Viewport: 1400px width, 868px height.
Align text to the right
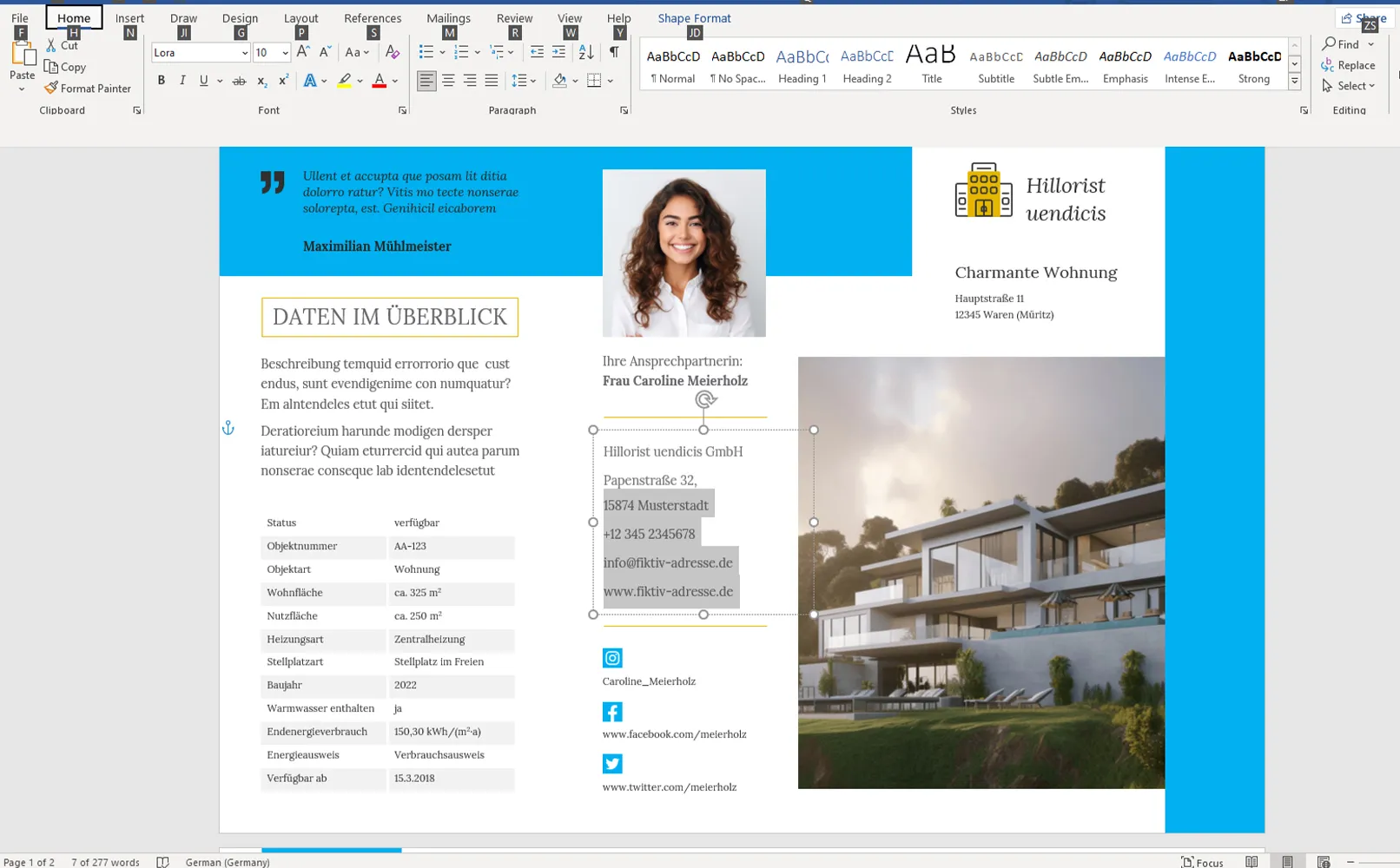point(470,81)
